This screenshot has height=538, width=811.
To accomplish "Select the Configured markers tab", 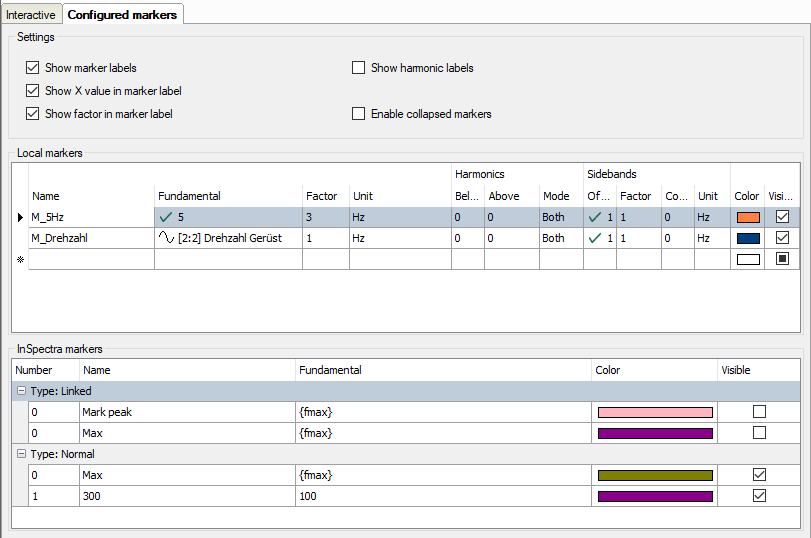I will [x=122, y=15].
